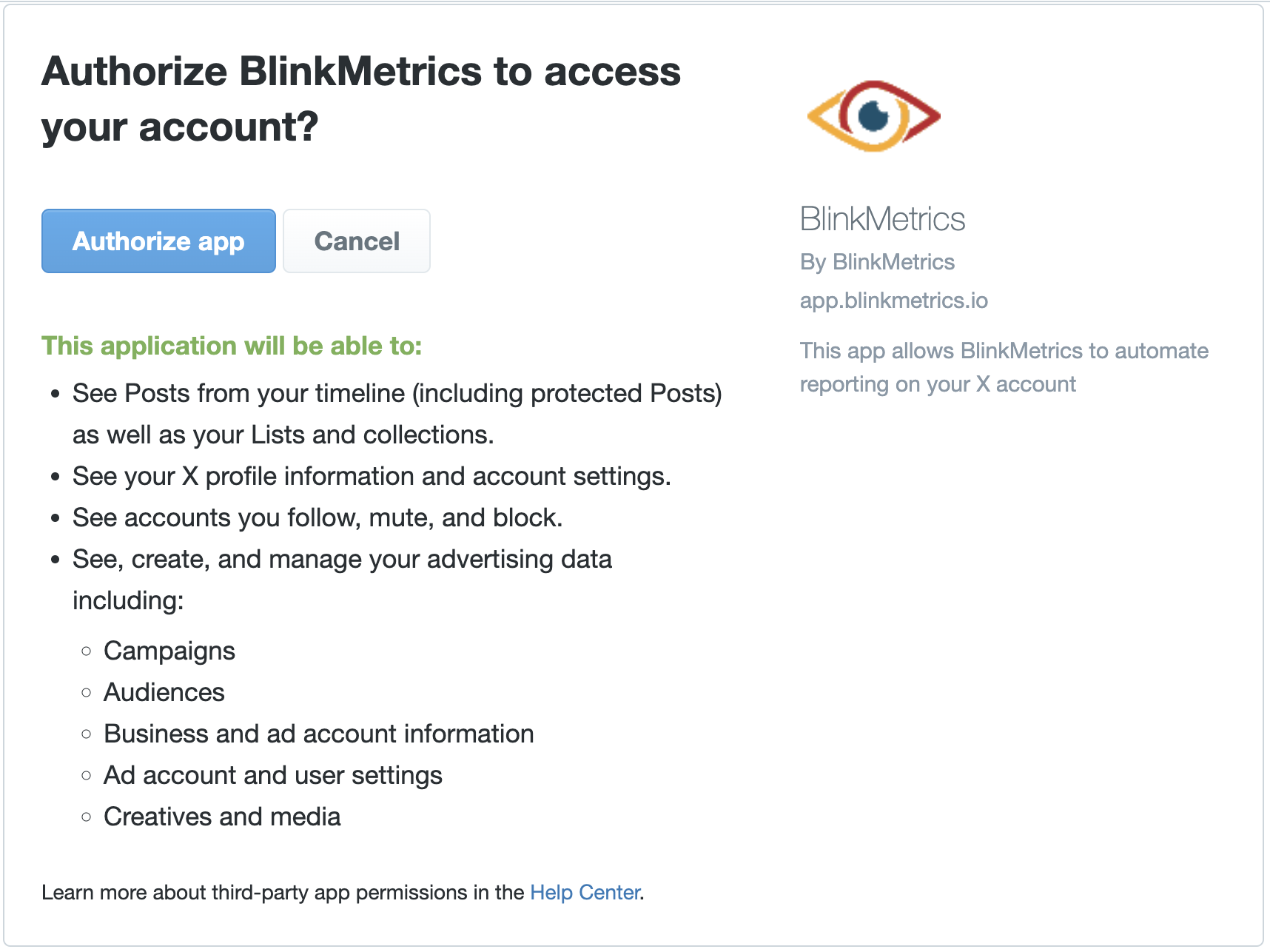
Task: Select the Audiences sub-item
Action: tap(164, 692)
